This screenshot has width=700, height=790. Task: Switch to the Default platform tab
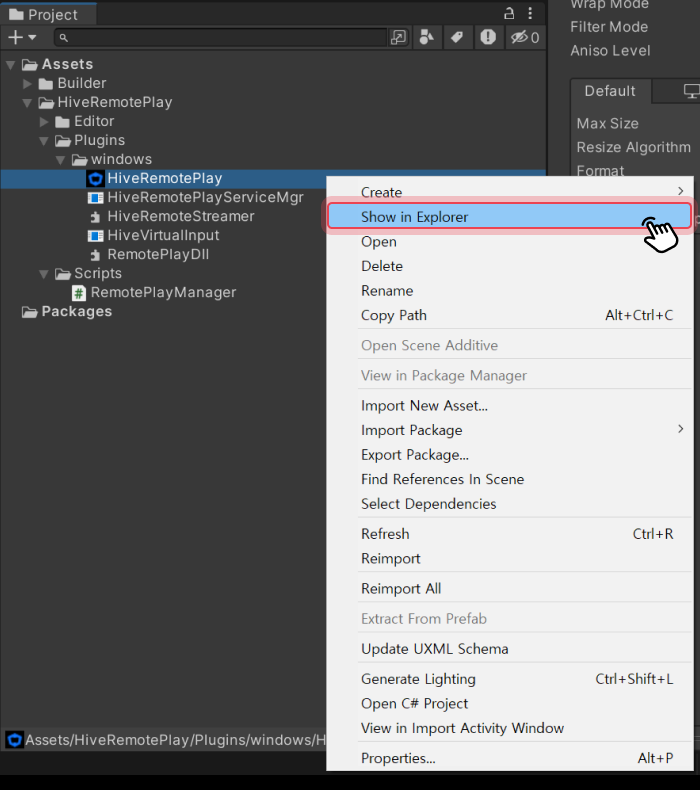[609, 91]
